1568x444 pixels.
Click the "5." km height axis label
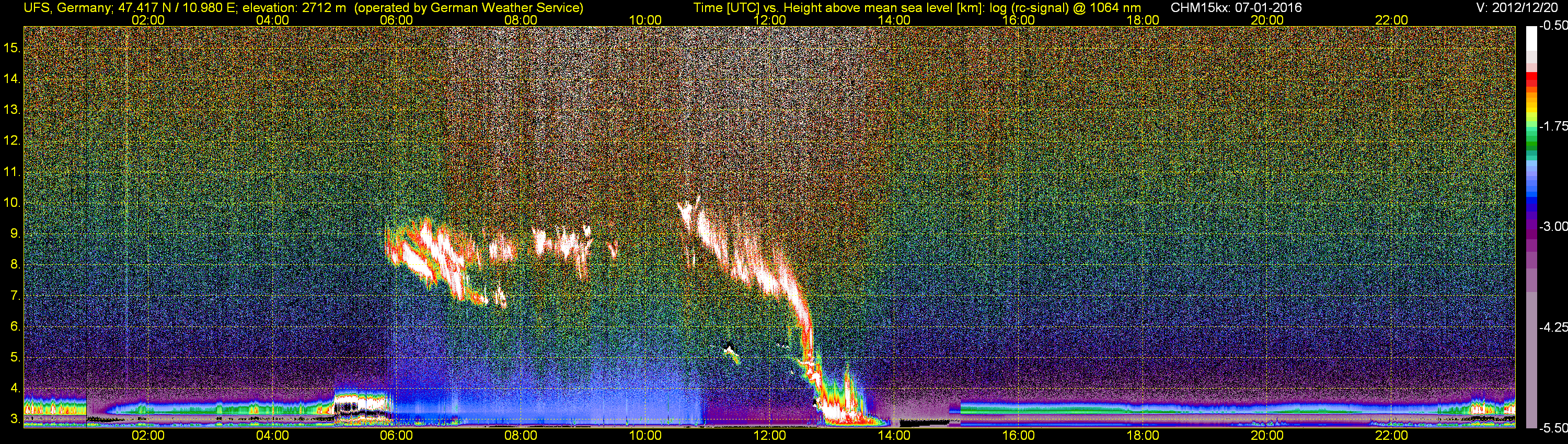15,358
